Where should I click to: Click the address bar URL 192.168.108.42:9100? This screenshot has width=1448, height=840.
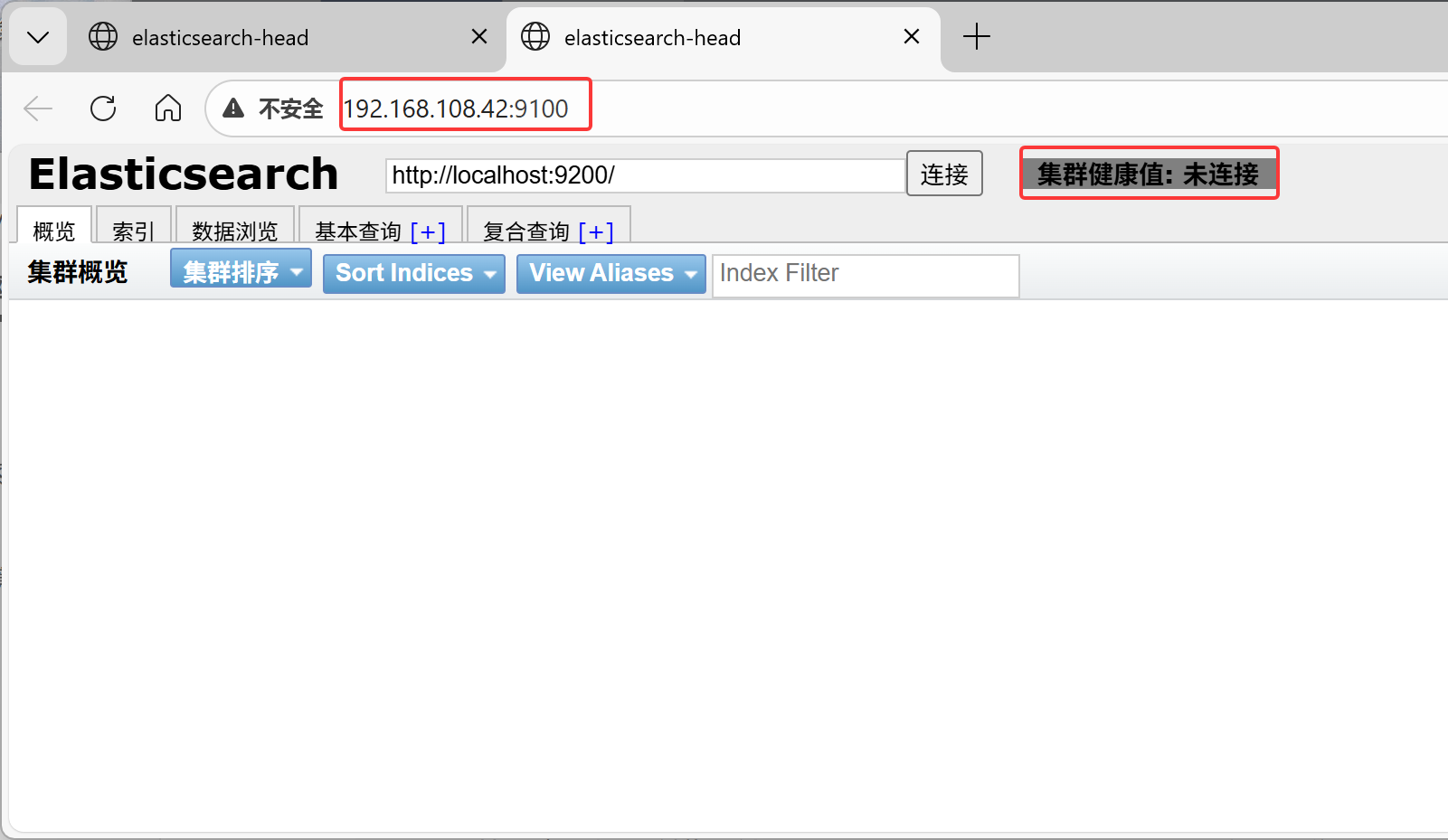pos(456,109)
